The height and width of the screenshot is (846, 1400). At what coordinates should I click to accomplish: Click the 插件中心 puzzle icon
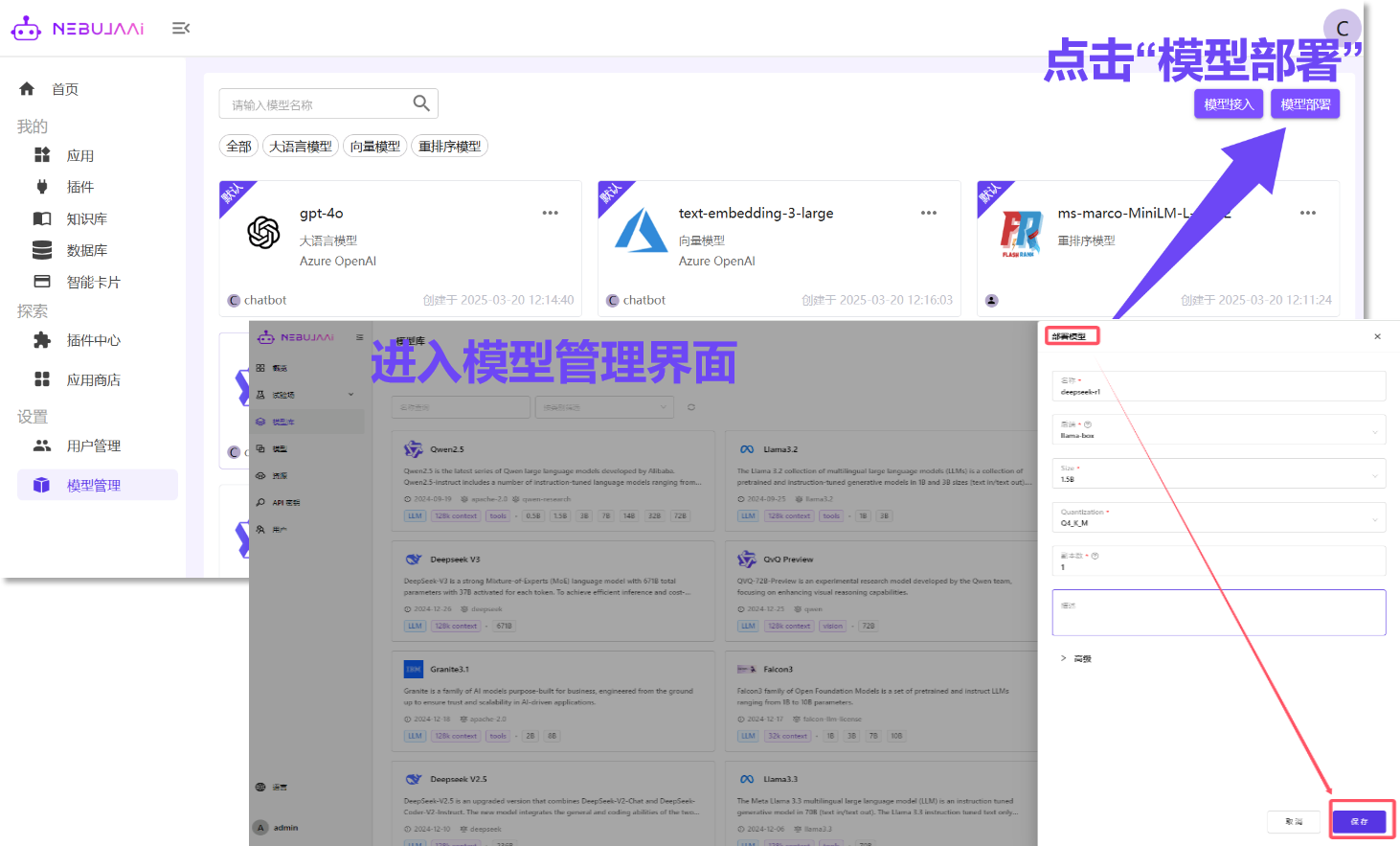[x=42, y=340]
